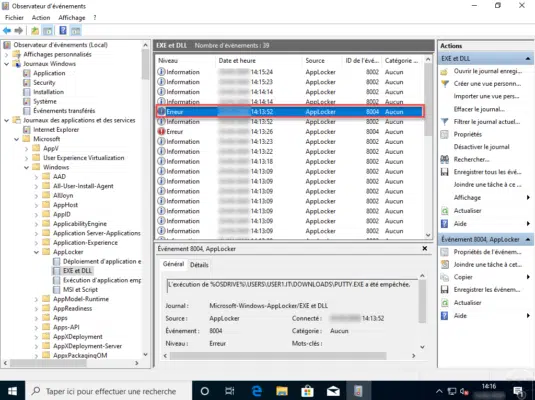Expand the AppID folder node
Viewport: 535px width, 400px height.
point(36,214)
